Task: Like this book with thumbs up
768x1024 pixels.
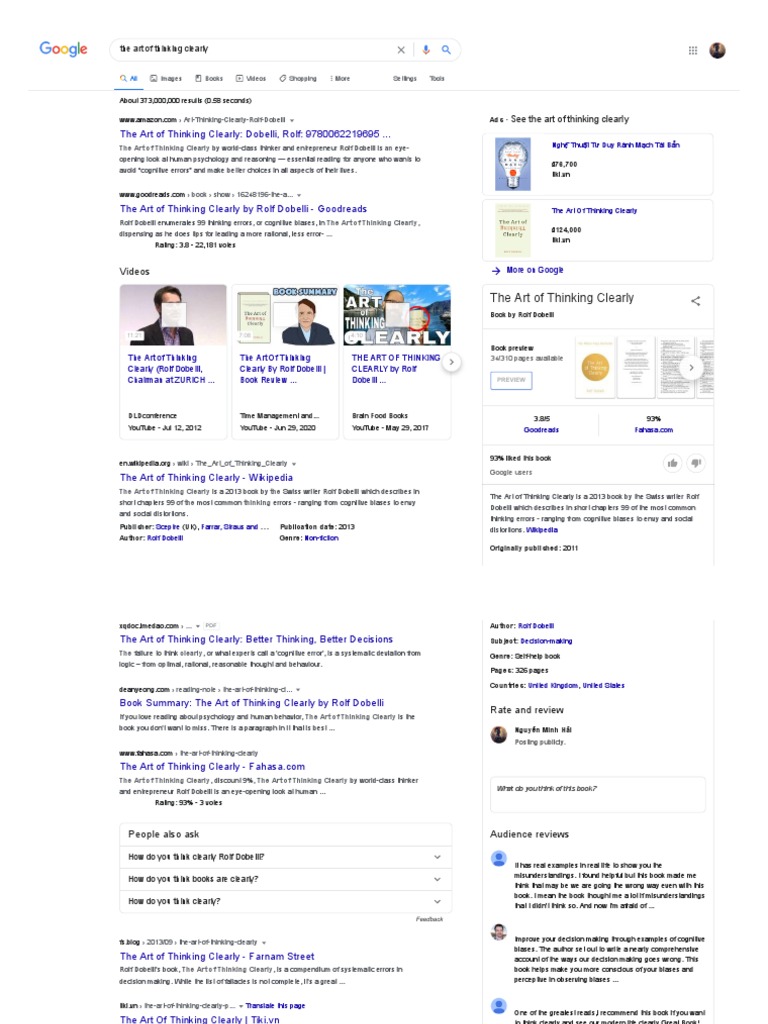Action: click(672, 463)
